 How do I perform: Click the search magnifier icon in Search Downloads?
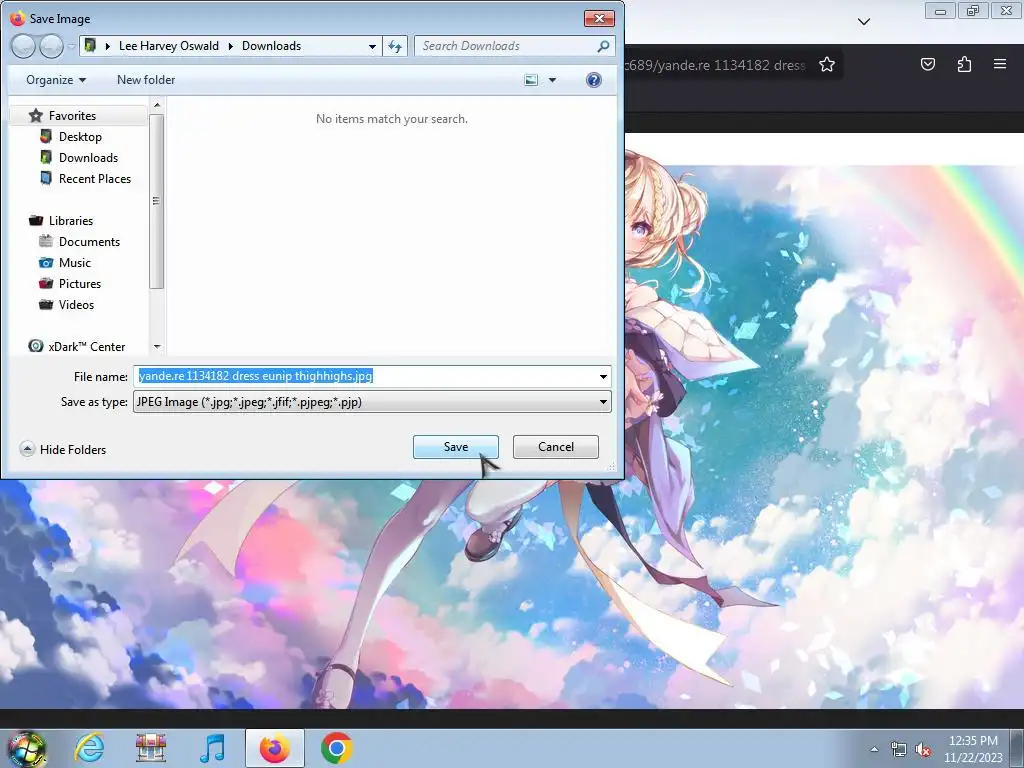[x=603, y=46]
